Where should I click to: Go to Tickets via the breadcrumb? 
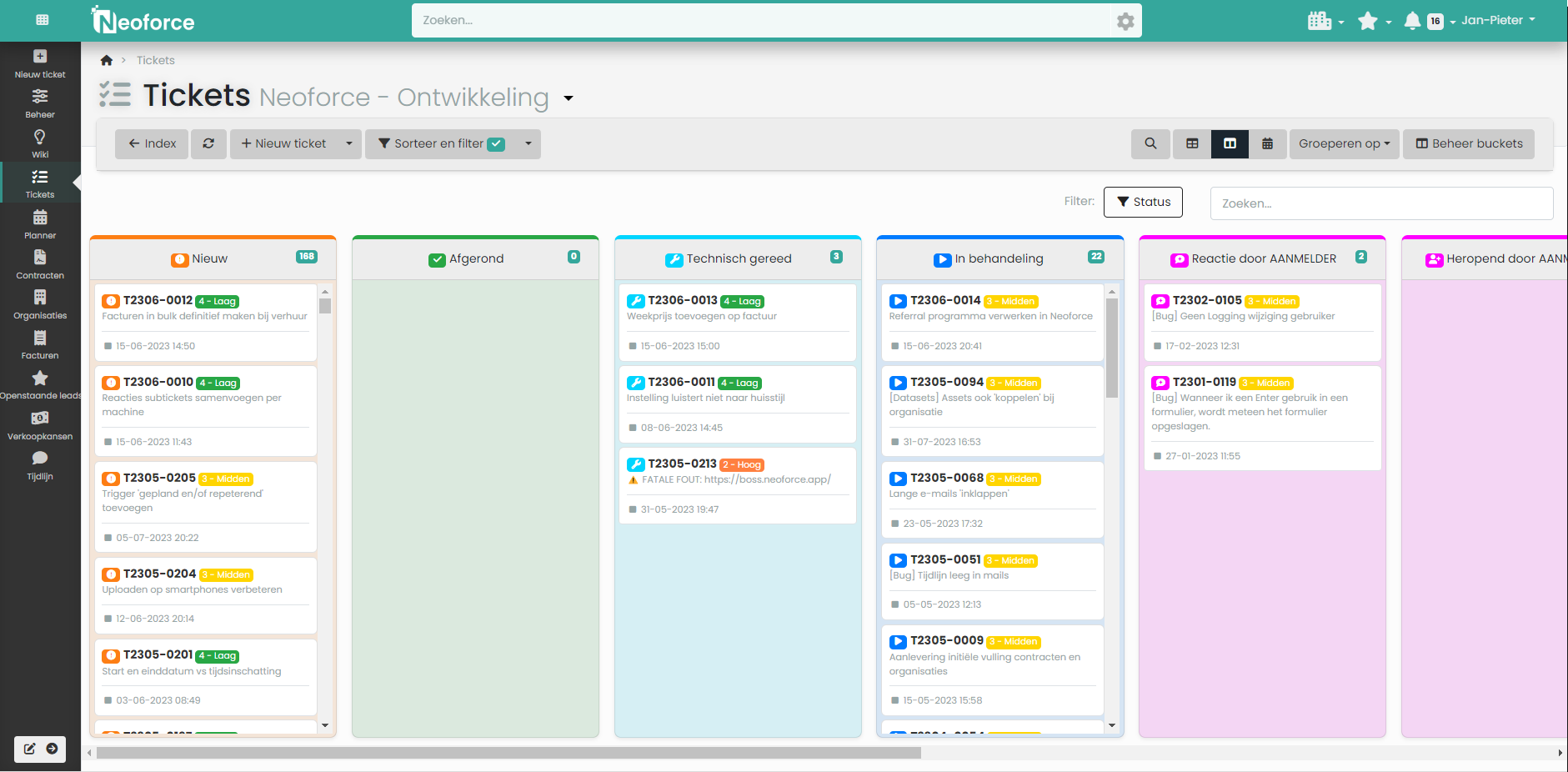point(155,59)
